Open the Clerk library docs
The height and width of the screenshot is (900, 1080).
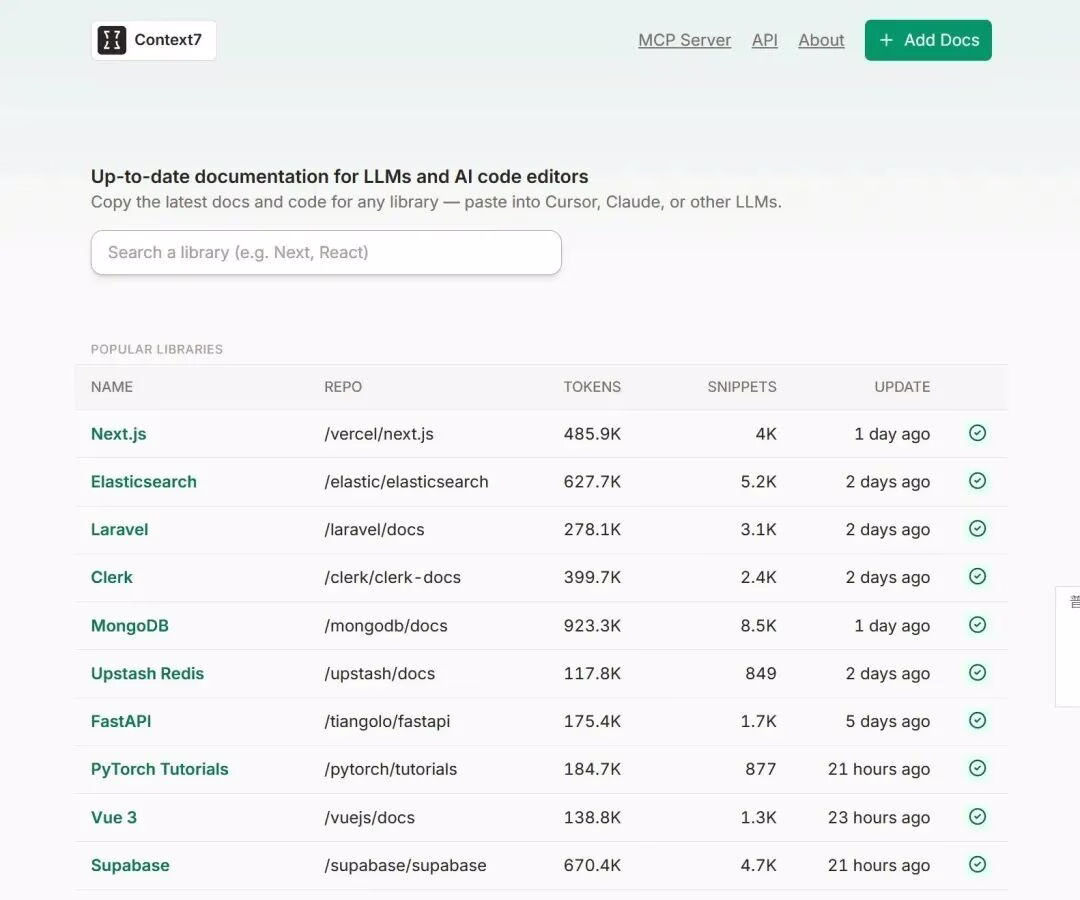pos(112,578)
